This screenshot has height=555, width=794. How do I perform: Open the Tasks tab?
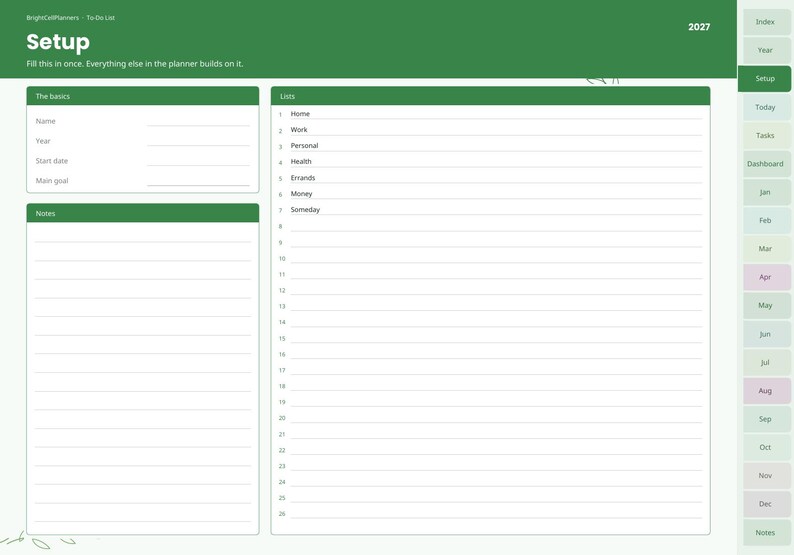pyautogui.click(x=765, y=135)
